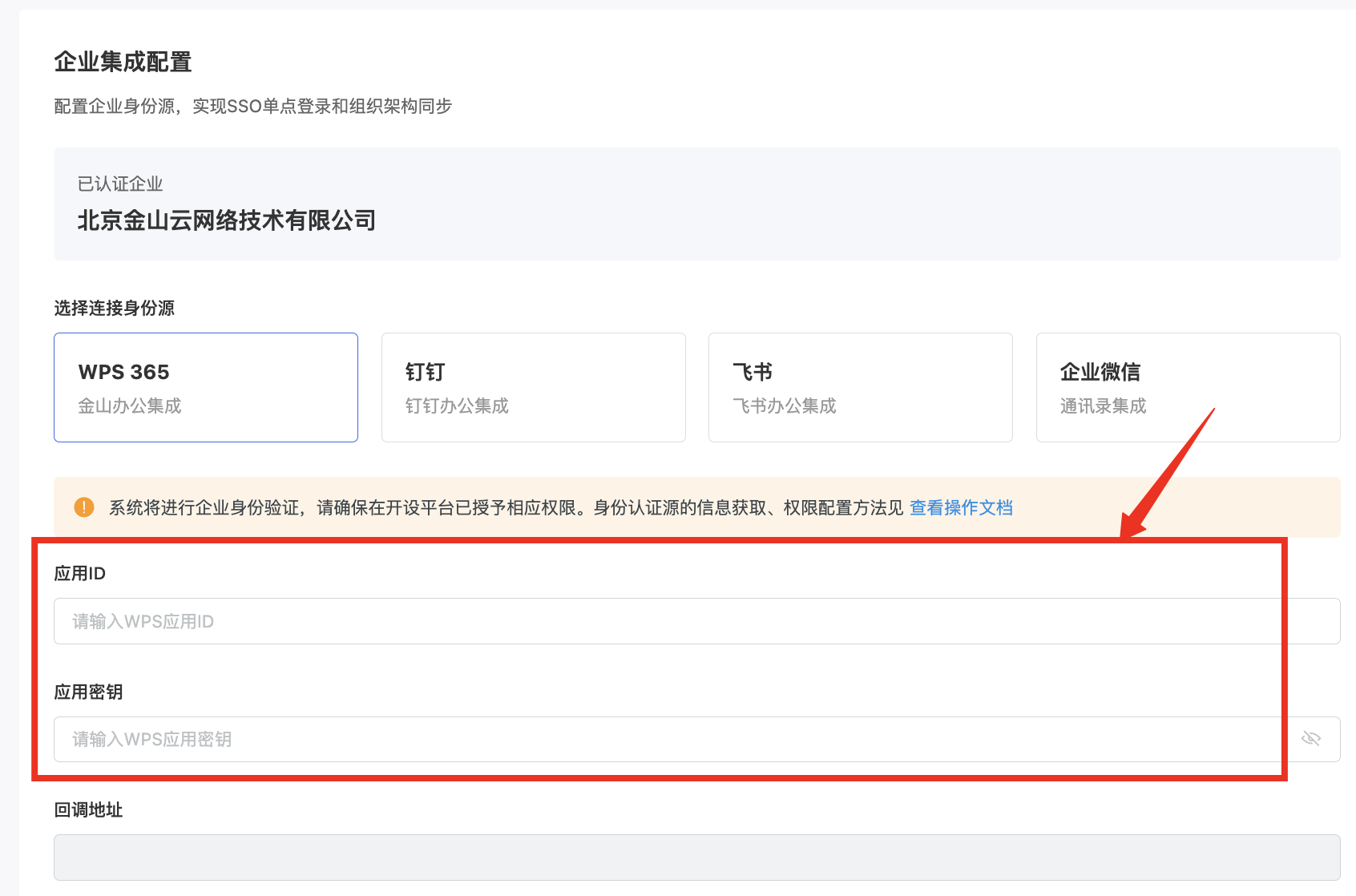The width and height of the screenshot is (1356, 896).
Task: Click the 飞书办公集成 subtitle text
Action: 785,406
